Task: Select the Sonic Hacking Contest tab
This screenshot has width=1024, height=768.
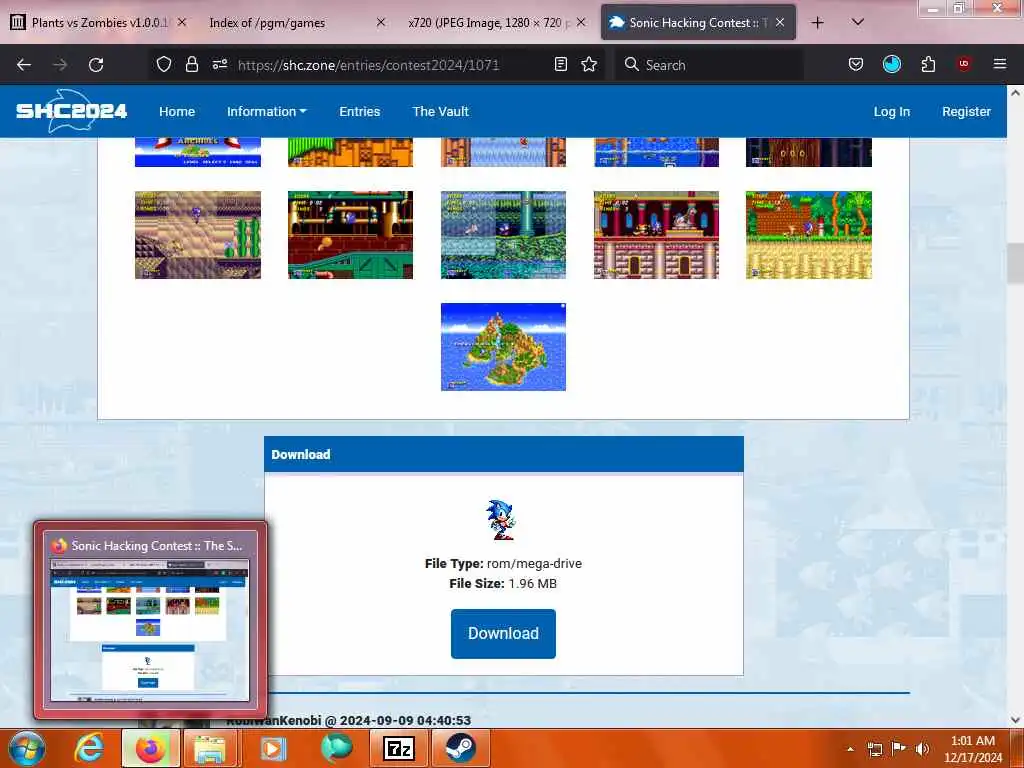Action: (x=697, y=22)
